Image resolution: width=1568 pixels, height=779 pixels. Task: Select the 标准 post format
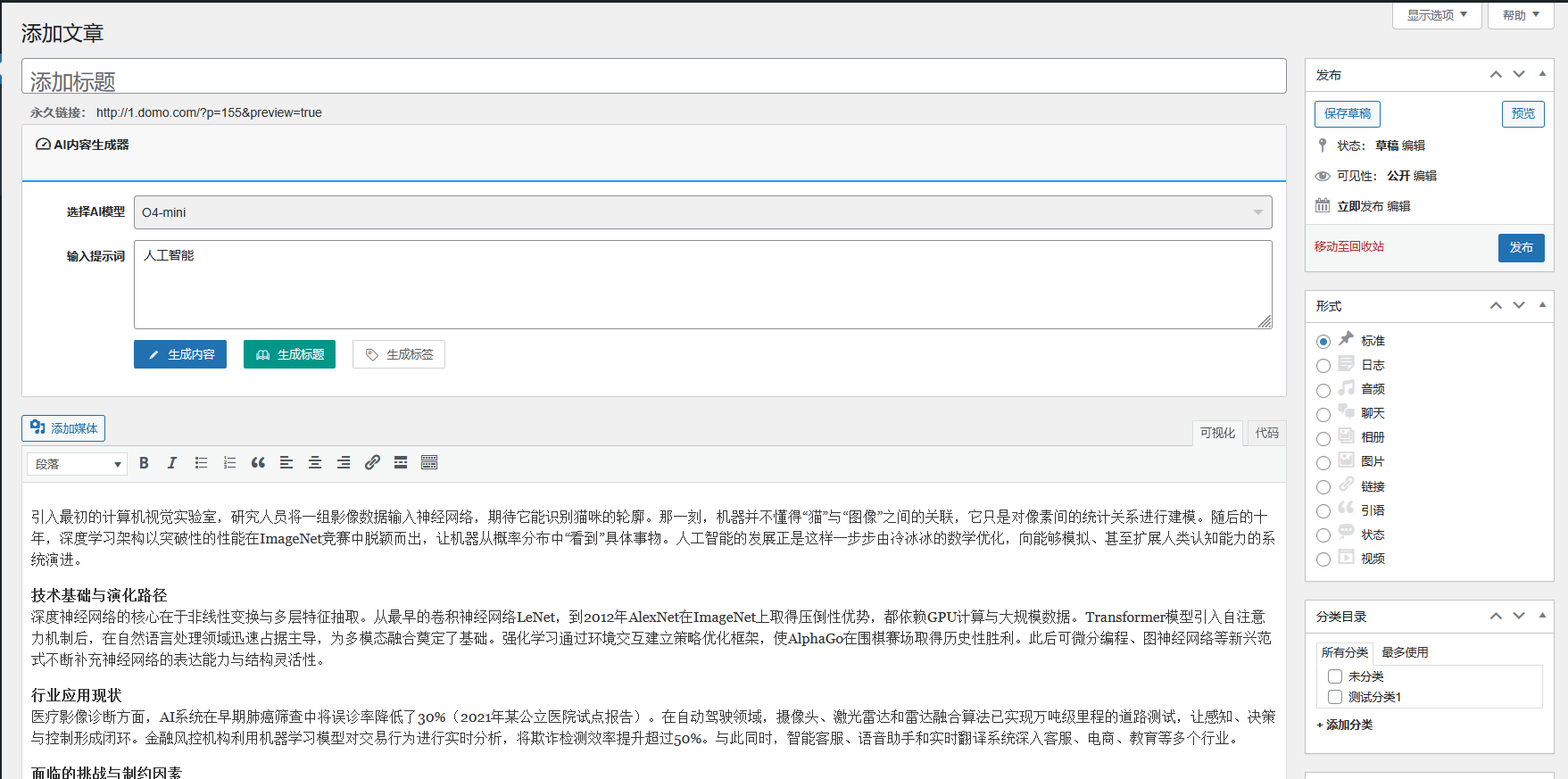tap(1323, 341)
